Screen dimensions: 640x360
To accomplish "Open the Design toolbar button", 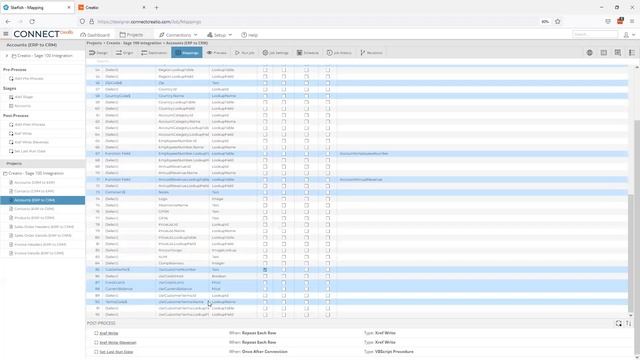I will click(98, 53).
